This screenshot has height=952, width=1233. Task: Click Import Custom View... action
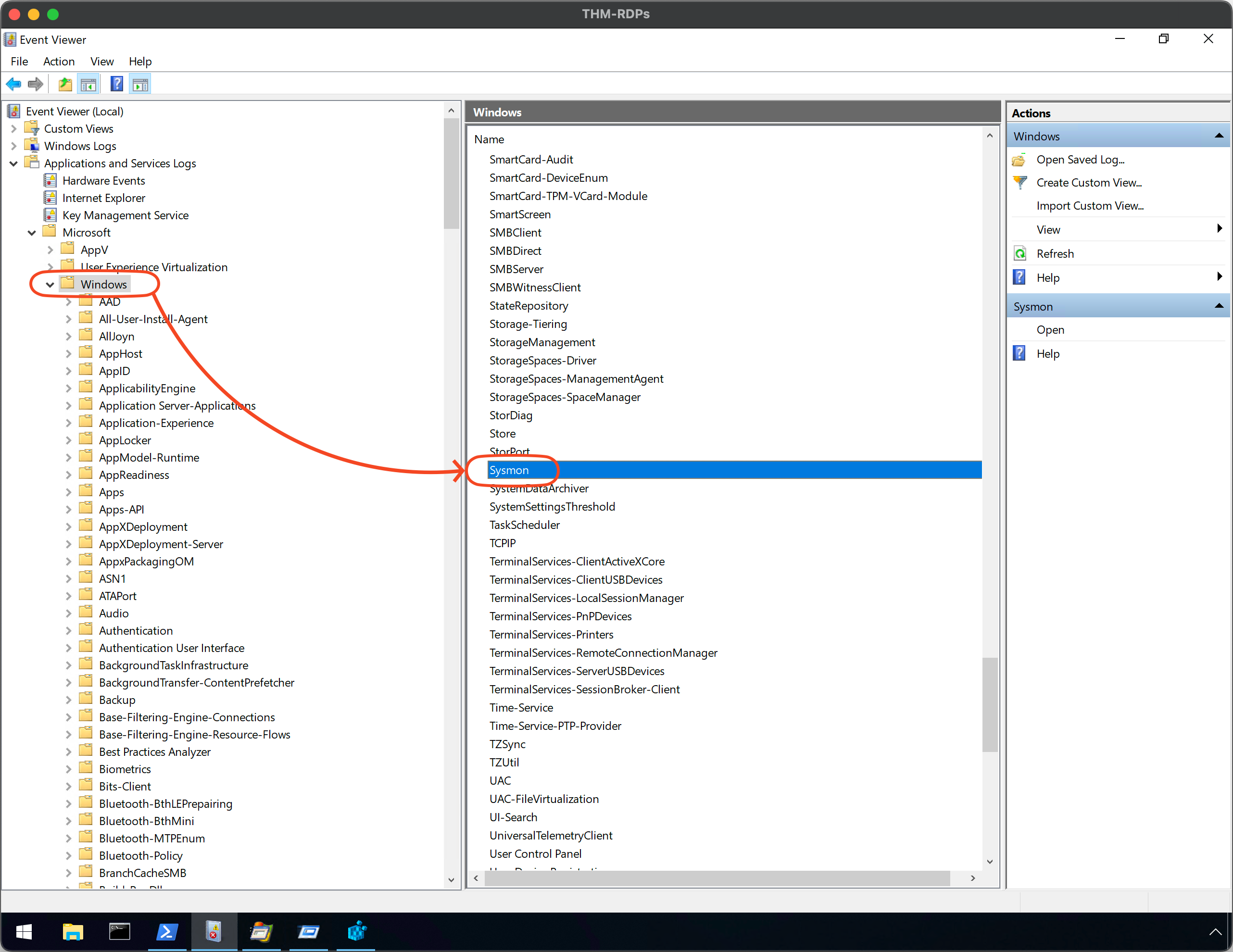(x=1090, y=206)
